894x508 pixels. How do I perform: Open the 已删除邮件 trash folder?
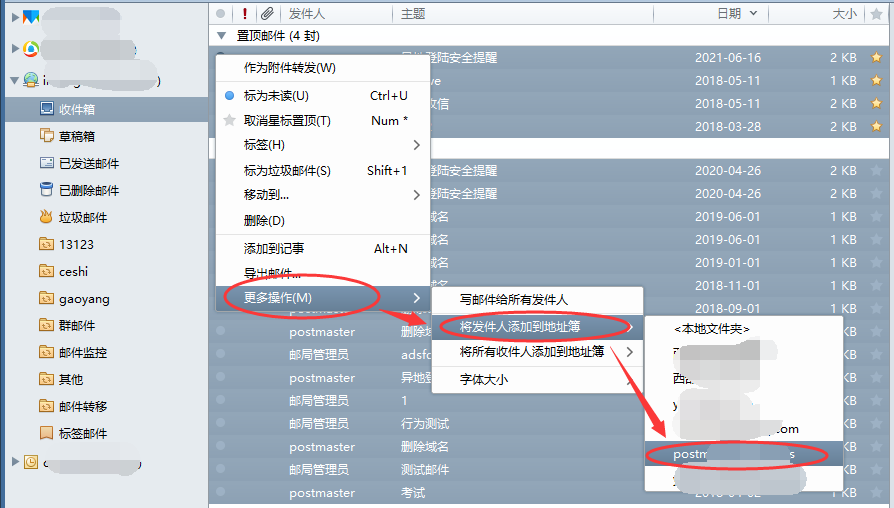(x=88, y=190)
